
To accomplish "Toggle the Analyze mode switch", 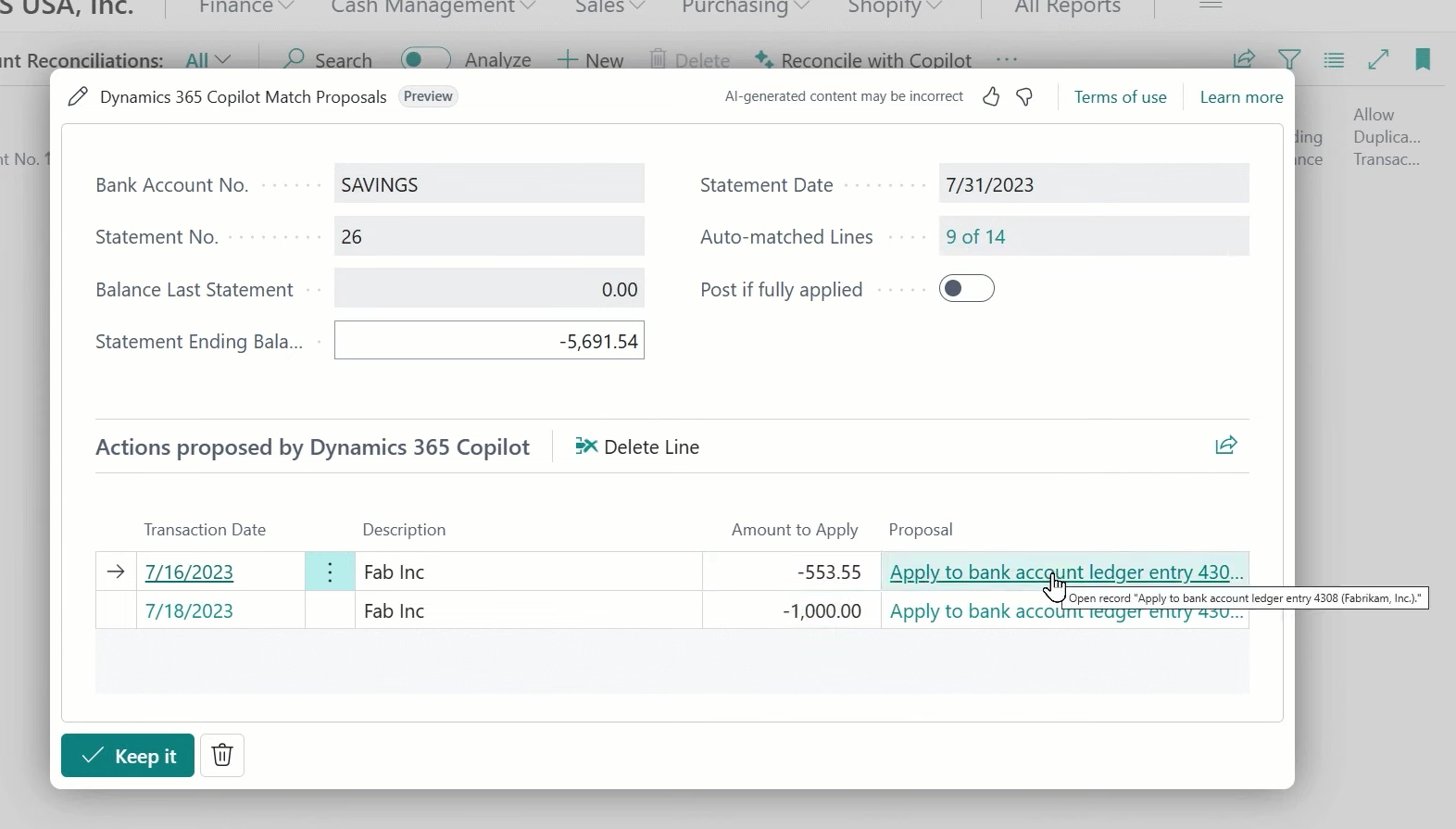I will (425, 60).
